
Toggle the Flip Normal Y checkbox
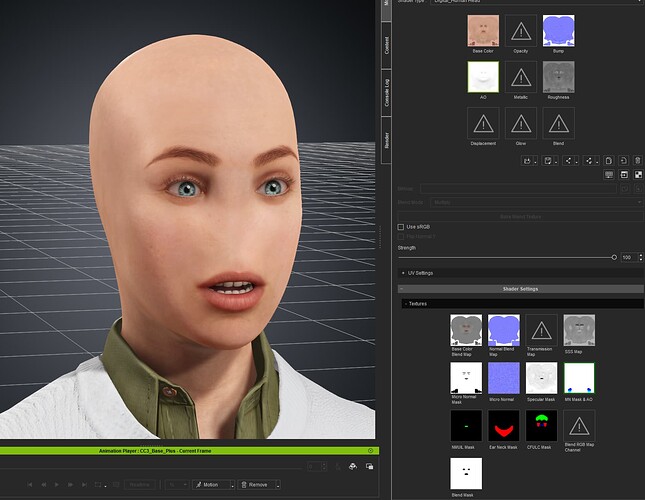click(401, 237)
